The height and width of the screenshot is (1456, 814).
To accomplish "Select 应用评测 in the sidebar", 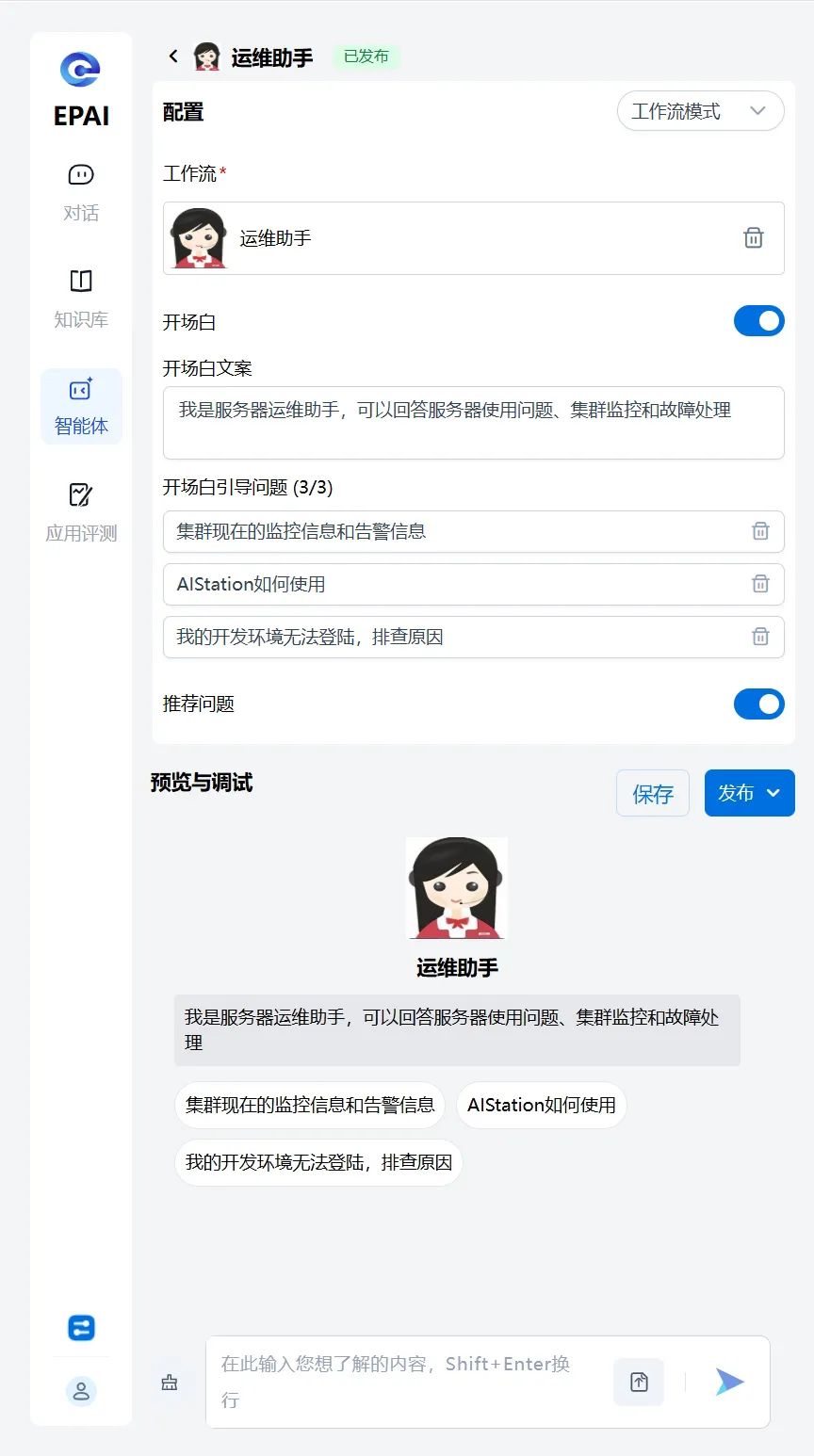I will click(x=81, y=513).
